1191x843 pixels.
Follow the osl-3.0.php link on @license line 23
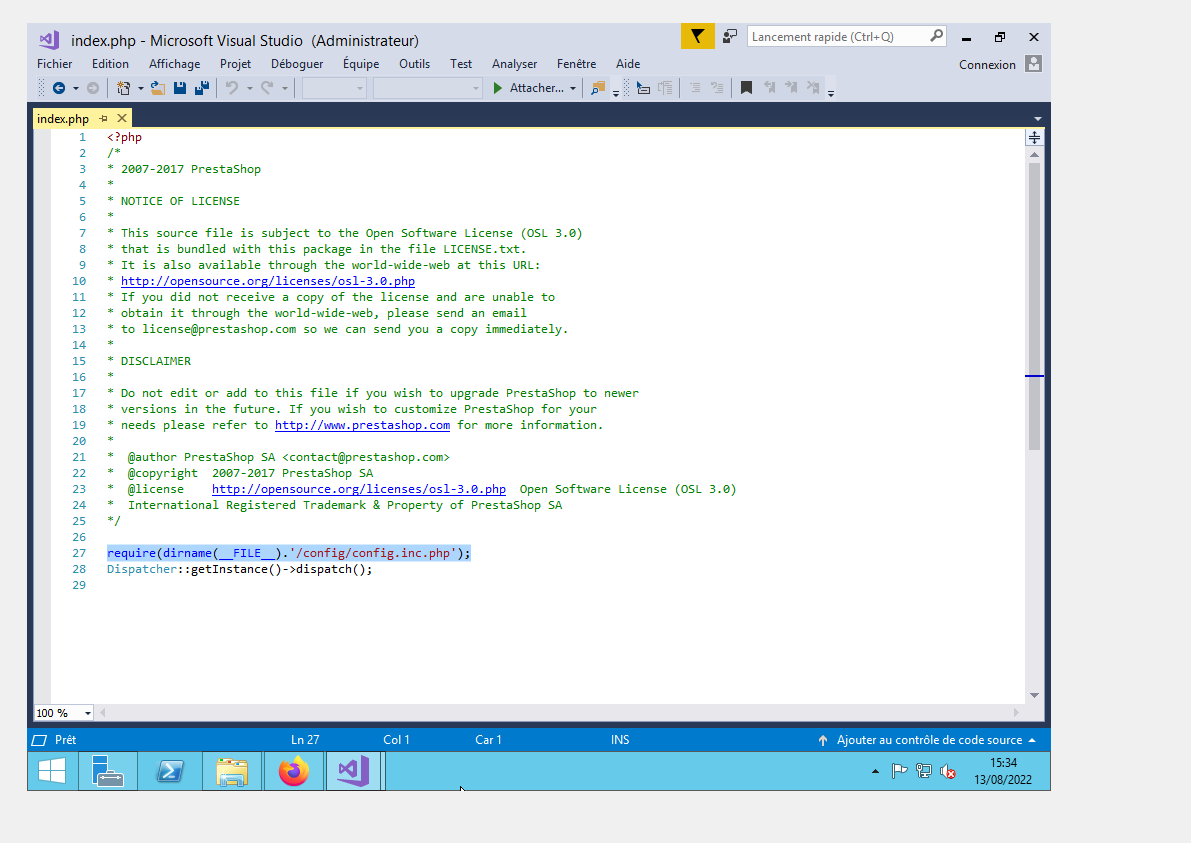click(359, 489)
